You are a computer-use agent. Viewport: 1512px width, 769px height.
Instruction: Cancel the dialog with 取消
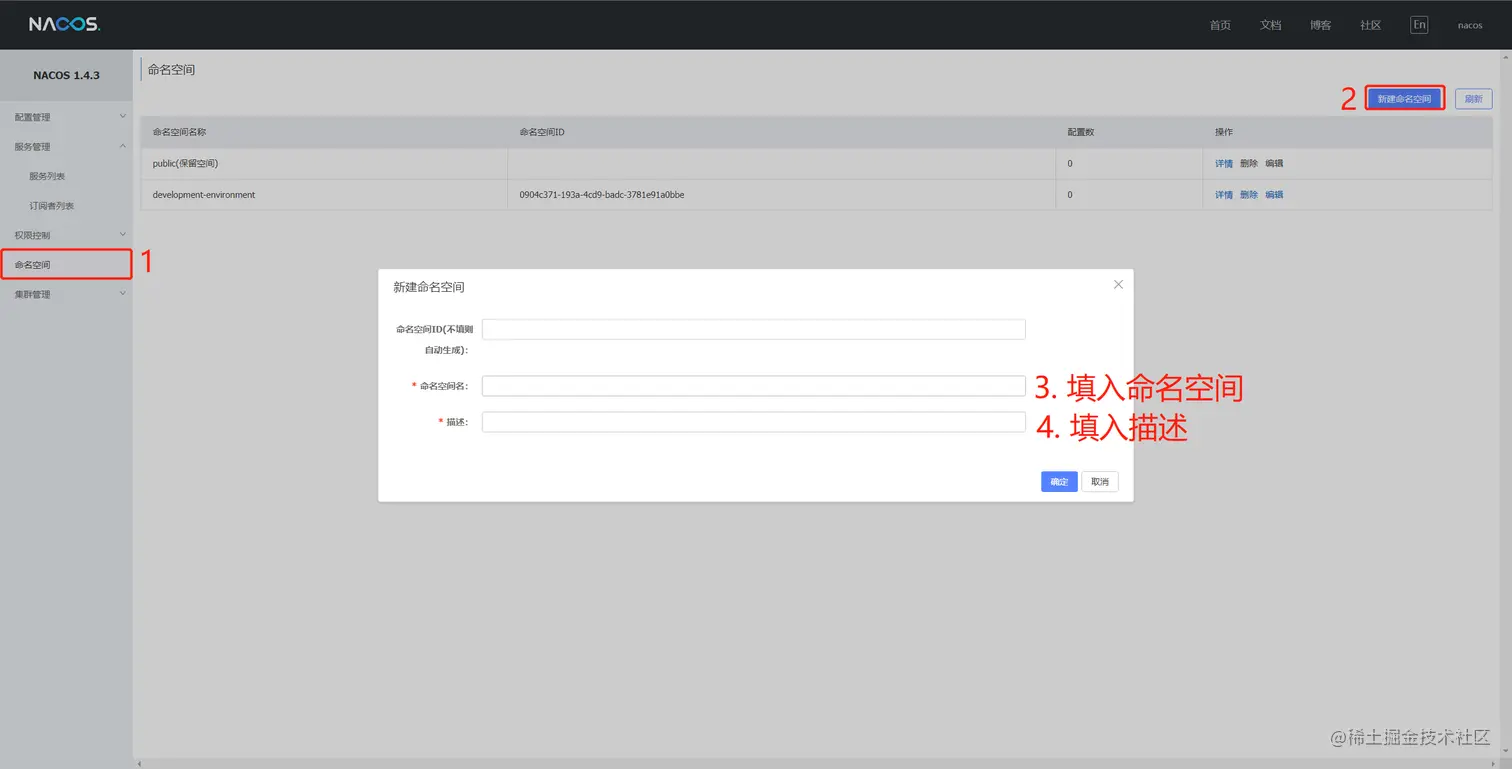click(x=1100, y=482)
